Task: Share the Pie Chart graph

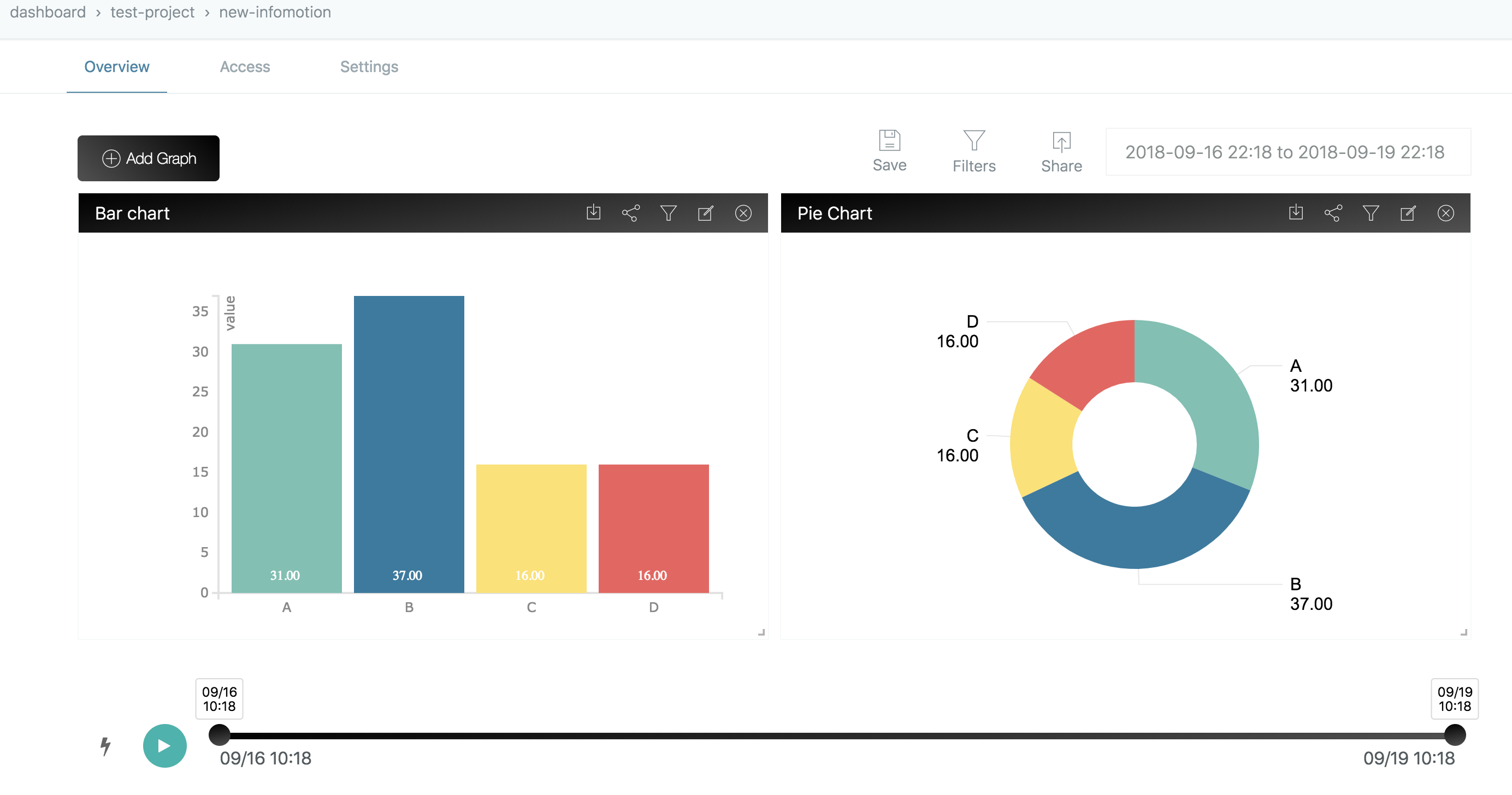Action: (1333, 212)
